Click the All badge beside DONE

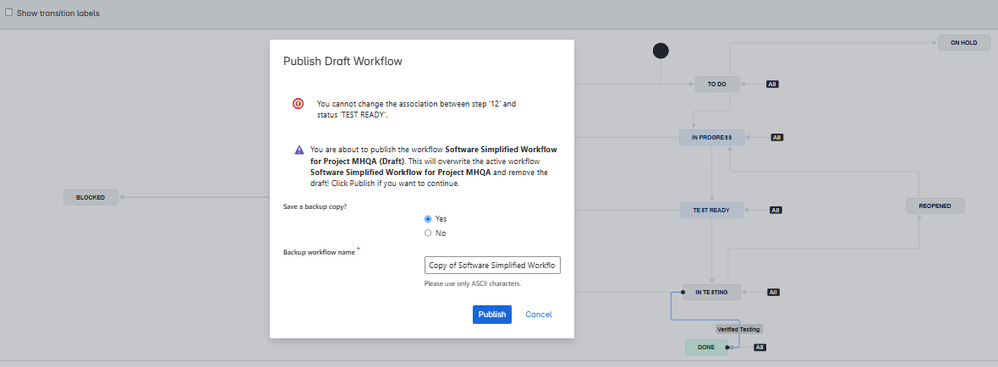point(761,347)
